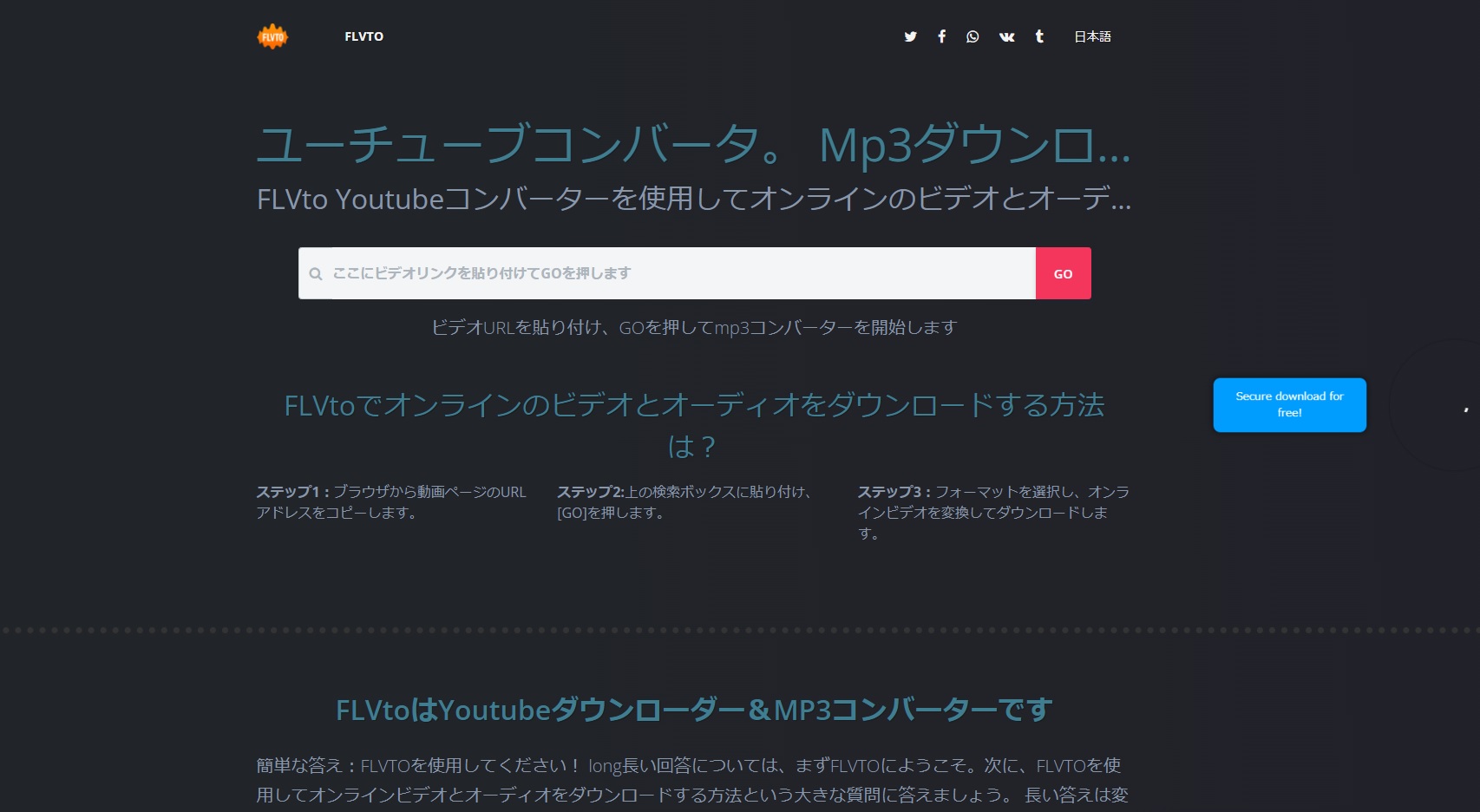
Task: Share on Twitter via bird icon
Action: [910, 36]
